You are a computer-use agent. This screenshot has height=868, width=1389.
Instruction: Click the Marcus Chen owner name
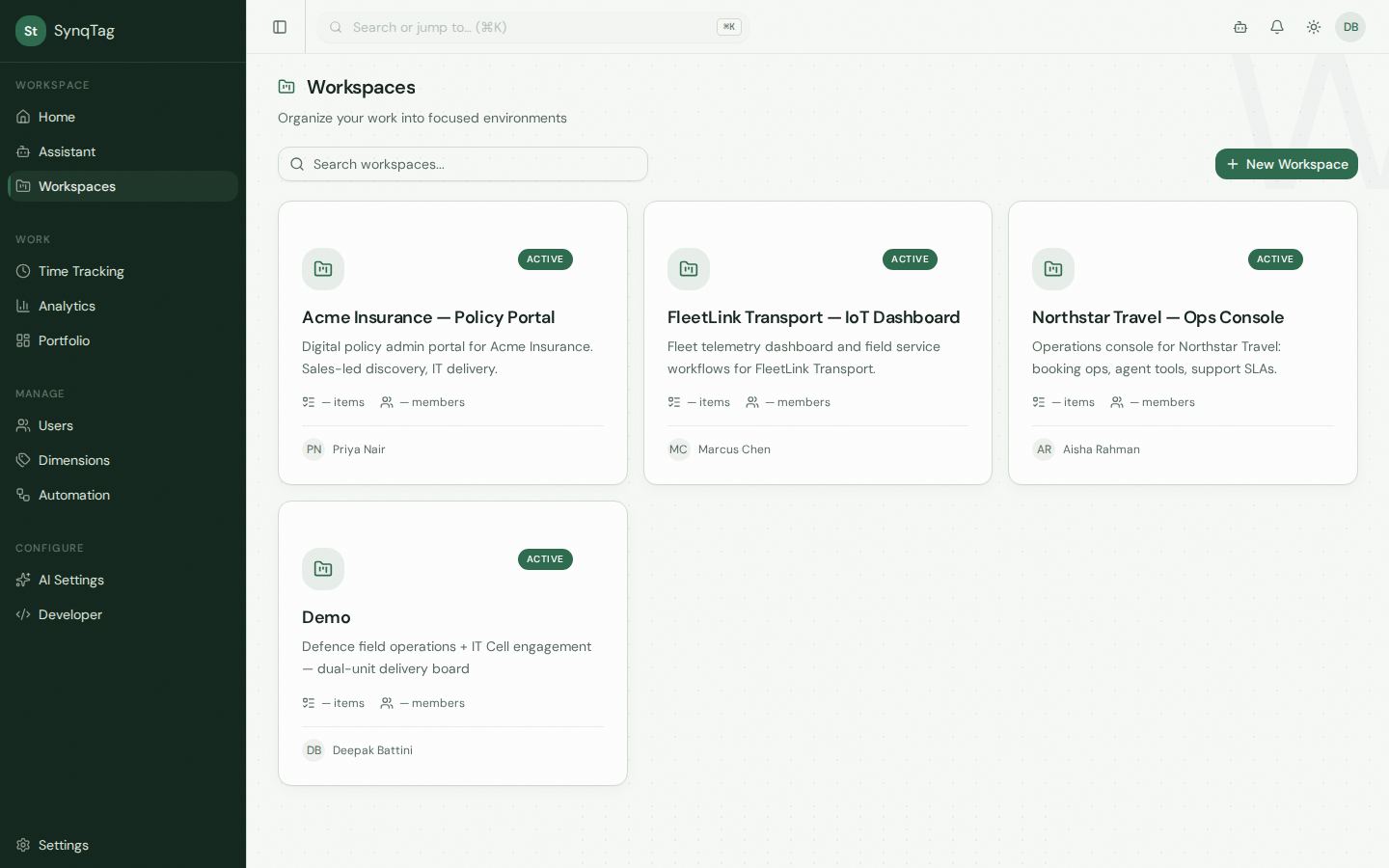tap(734, 449)
